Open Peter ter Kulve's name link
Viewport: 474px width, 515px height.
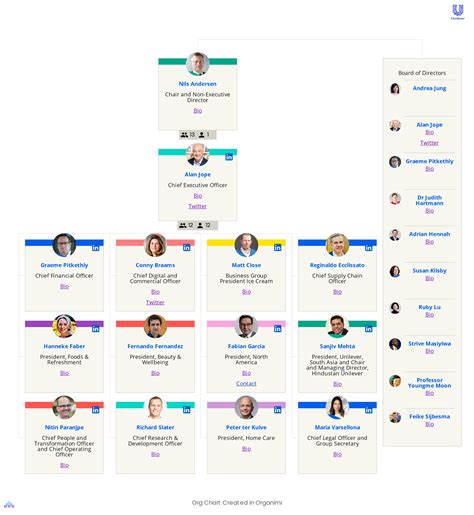point(246,427)
